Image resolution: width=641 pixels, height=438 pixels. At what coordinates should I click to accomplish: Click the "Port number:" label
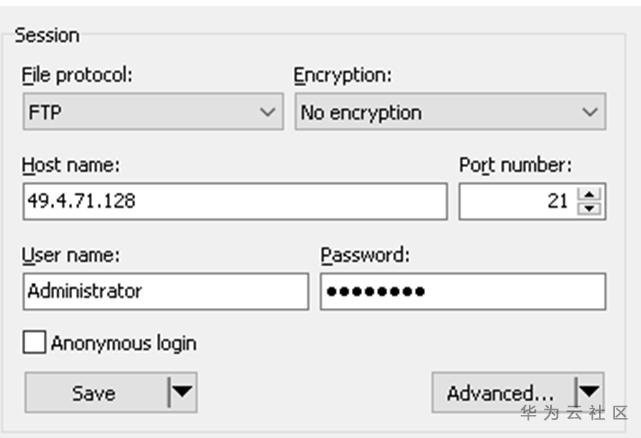(515, 165)
